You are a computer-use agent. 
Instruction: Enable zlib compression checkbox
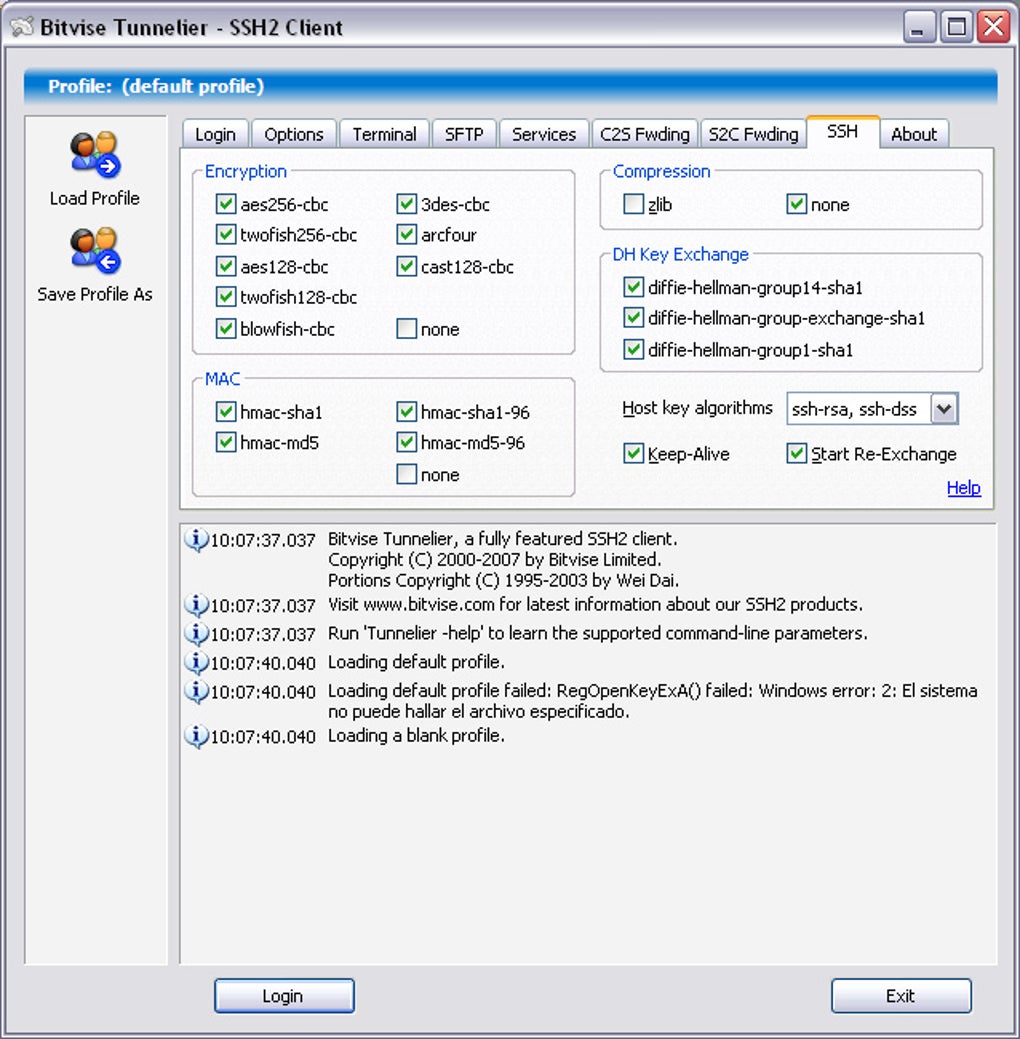pos(633,203)
